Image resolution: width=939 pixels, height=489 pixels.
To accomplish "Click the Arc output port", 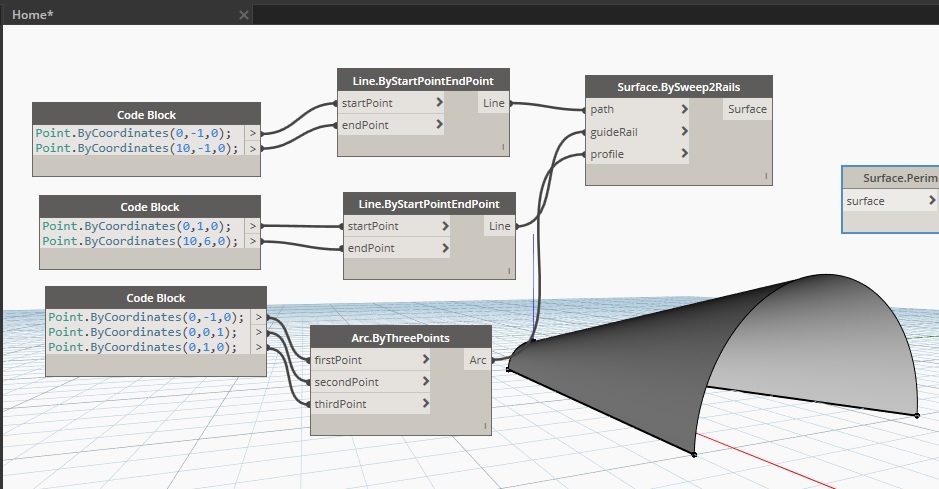I will [x=477, y=360].
